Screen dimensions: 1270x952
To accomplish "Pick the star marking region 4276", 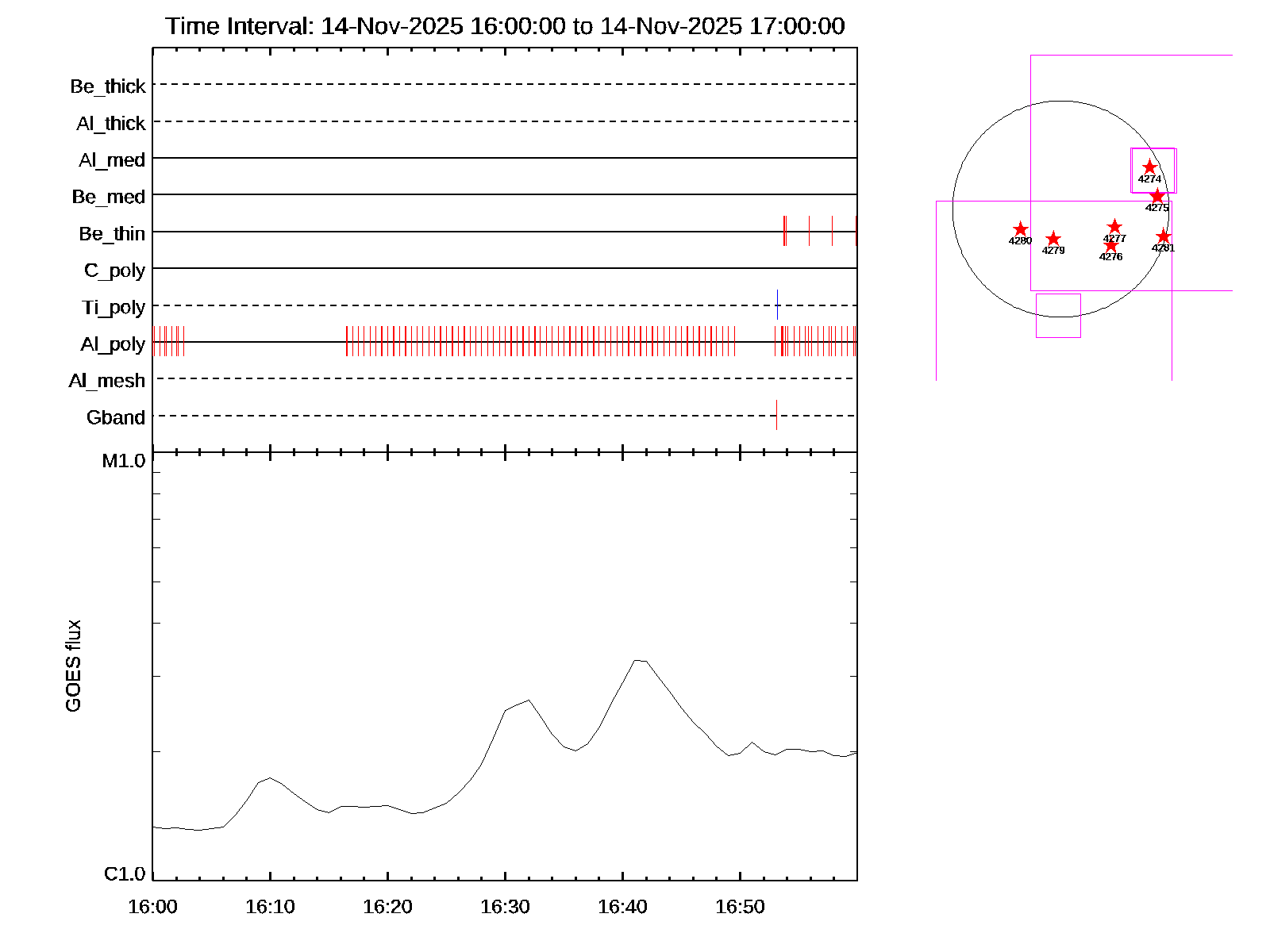I will pyautogui.click(x=1111, y=245).
